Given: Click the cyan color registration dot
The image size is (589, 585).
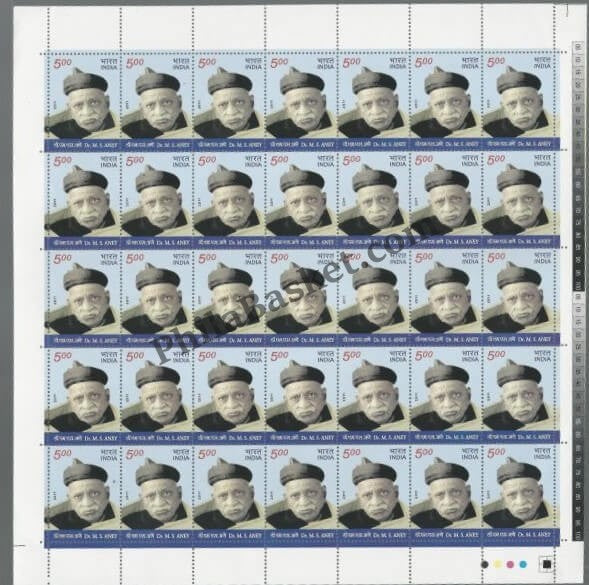Looking at the screenshot, I should (523, 564).
